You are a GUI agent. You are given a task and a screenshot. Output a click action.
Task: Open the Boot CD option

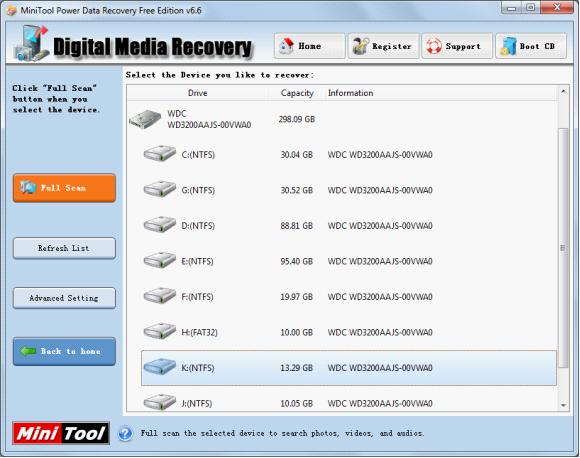[x=531, y=46]
